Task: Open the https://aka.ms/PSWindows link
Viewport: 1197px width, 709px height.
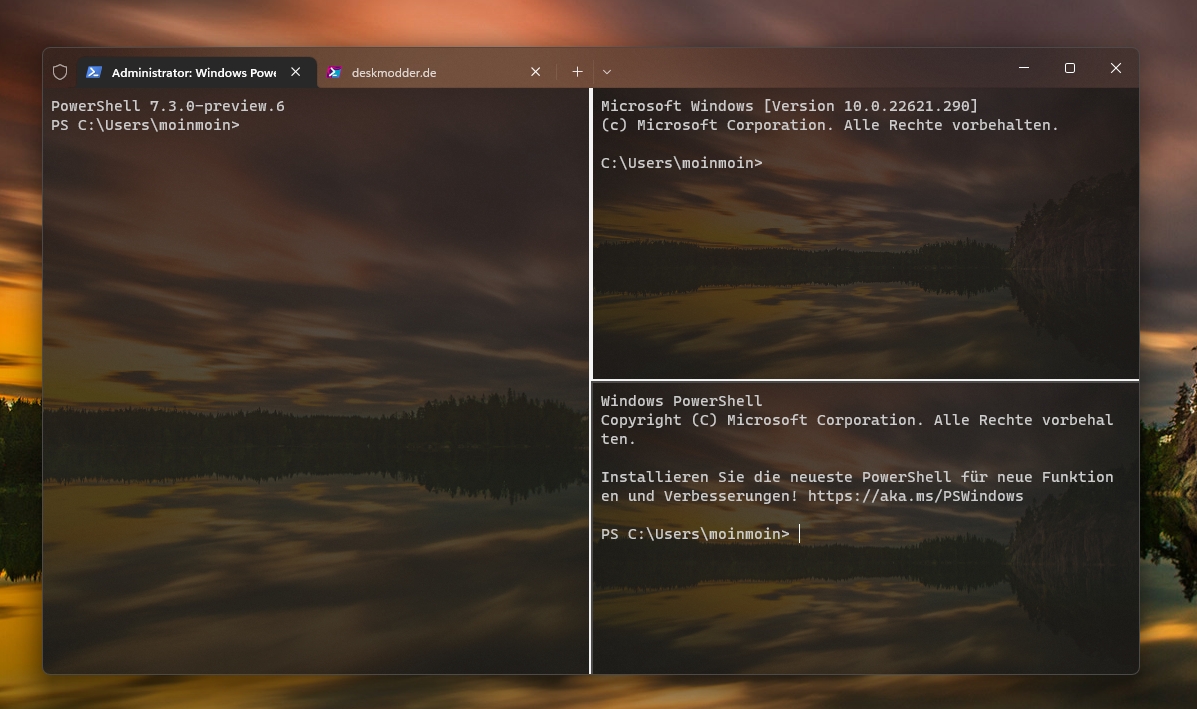Action: [915, 496]
